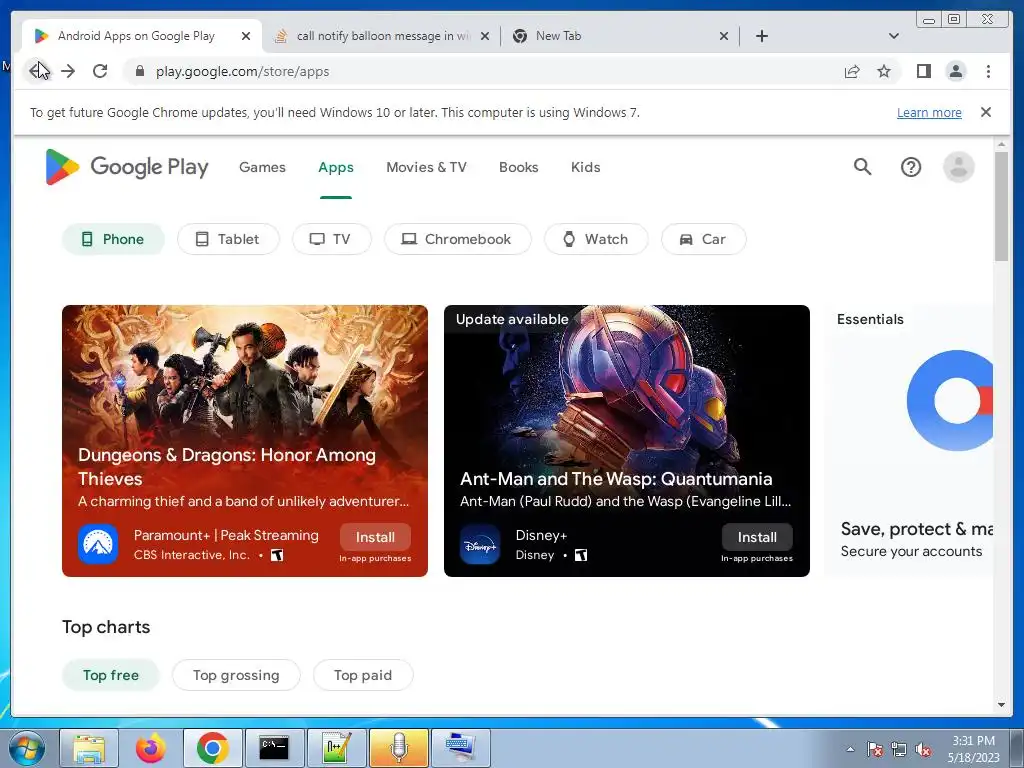
Task: Click the Disney+ app icon
Action: [x=480, y=544]
